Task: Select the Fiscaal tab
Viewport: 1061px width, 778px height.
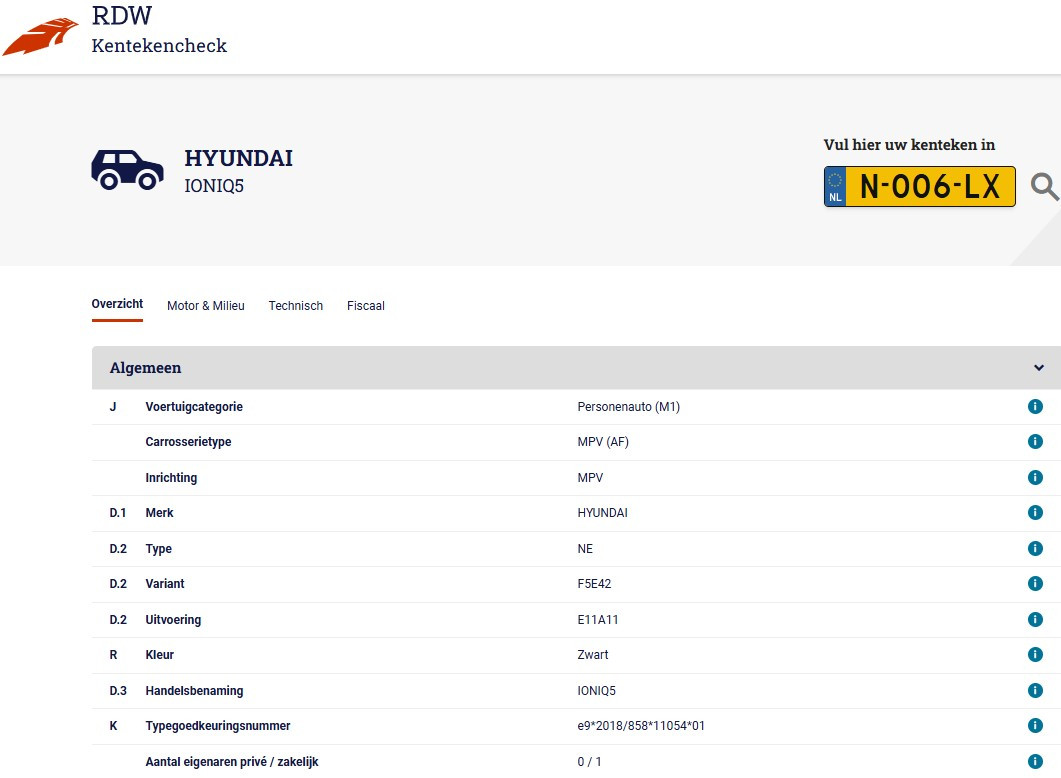Action: (x=365, y=306)
